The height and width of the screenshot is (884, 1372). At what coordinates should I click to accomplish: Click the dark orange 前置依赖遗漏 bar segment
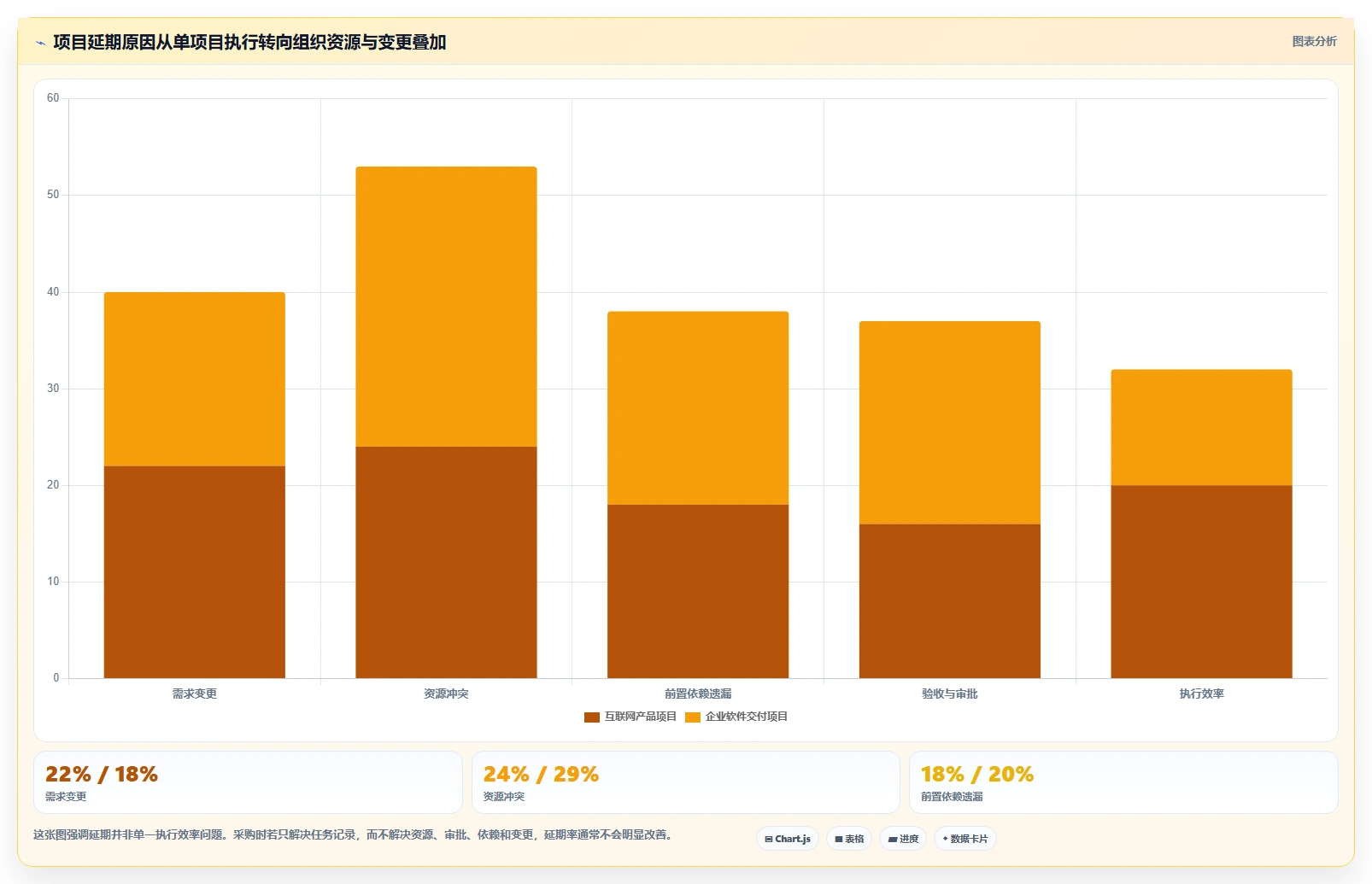698,591
